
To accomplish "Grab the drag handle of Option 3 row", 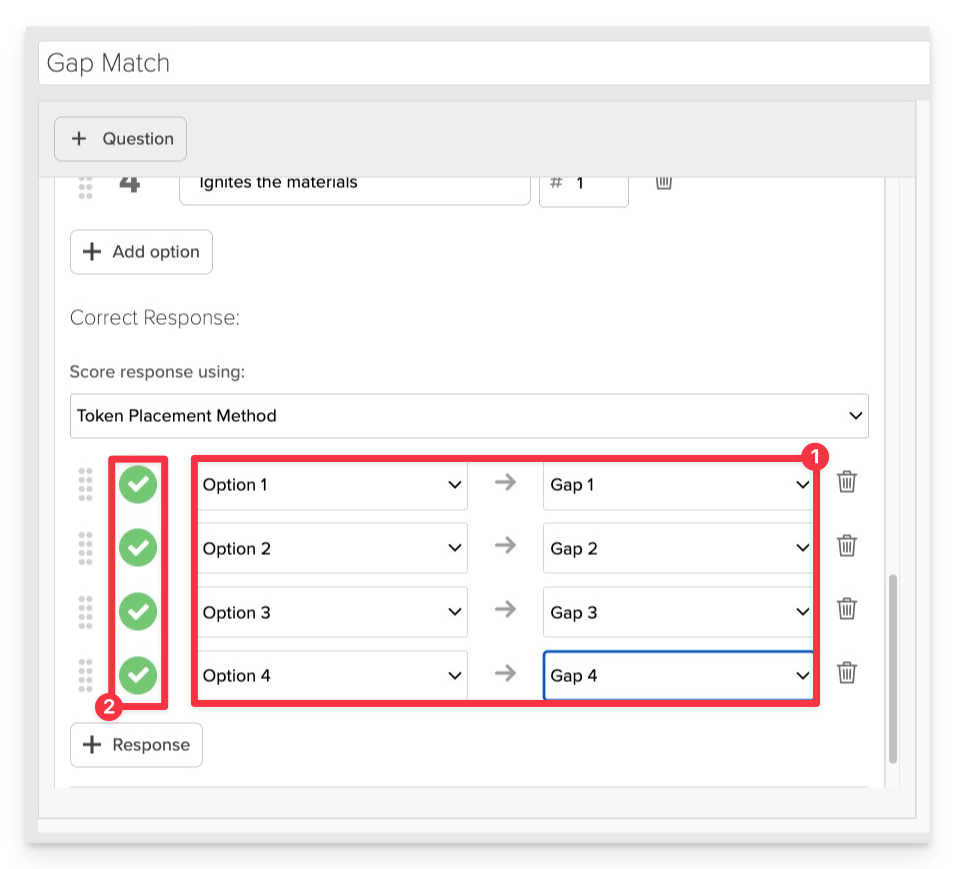I will pyautogui.click(x=85, y=612).
